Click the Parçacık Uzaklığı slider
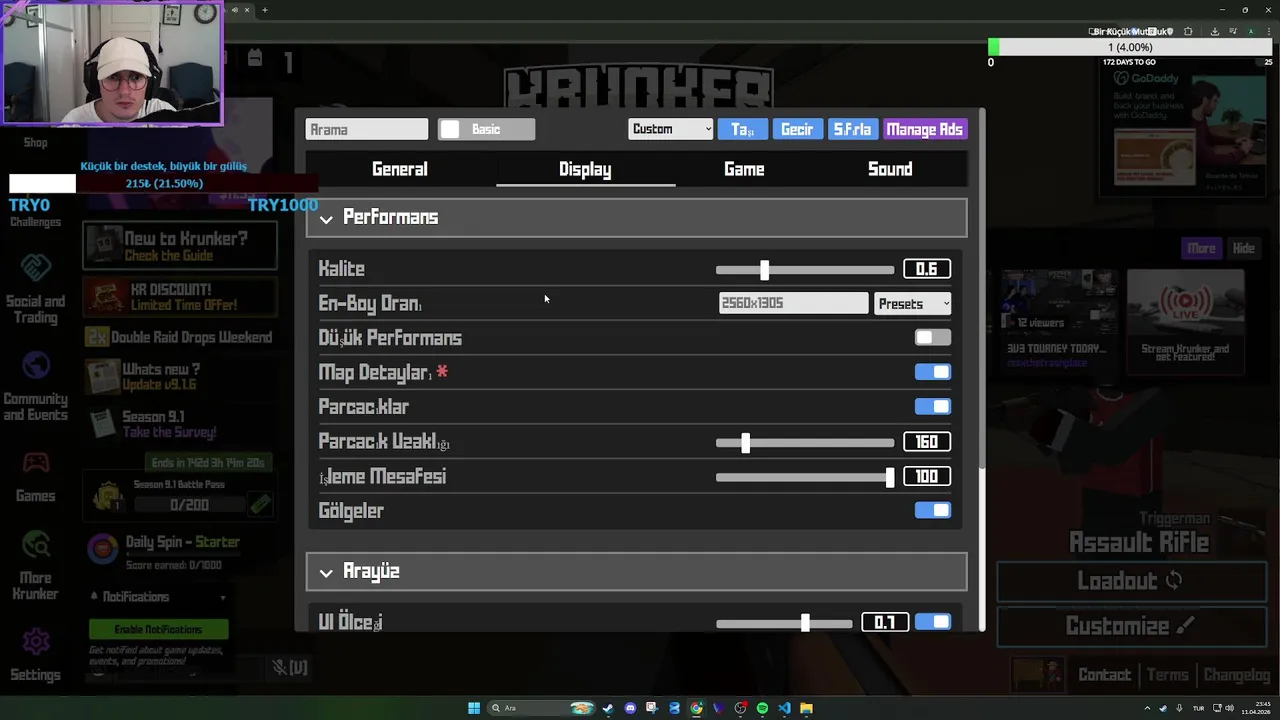Screen dimensions: 1280x720 point(805,442)
